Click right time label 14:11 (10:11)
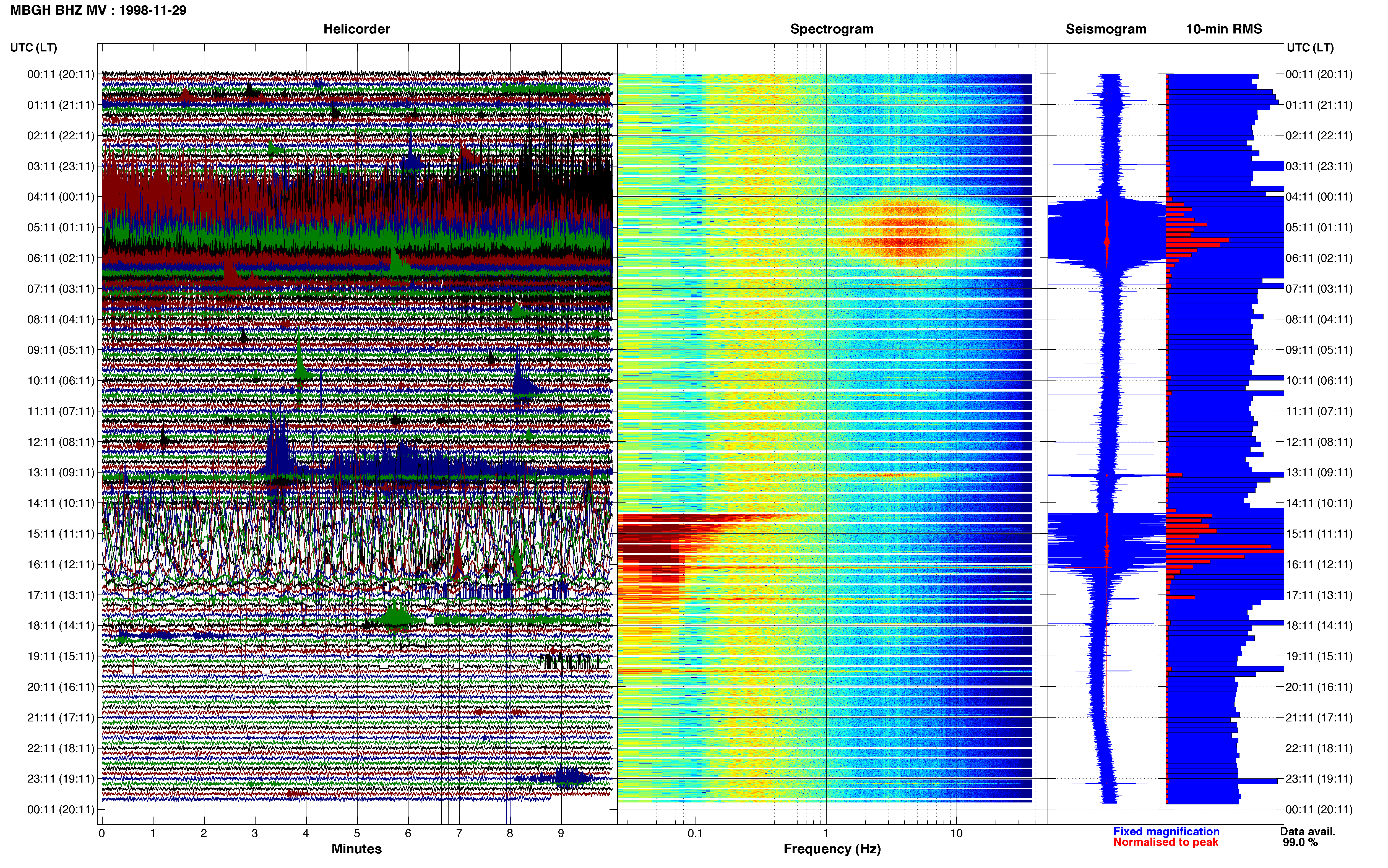This screenshot has height=868, width=1388. (x=1319, y=503)
